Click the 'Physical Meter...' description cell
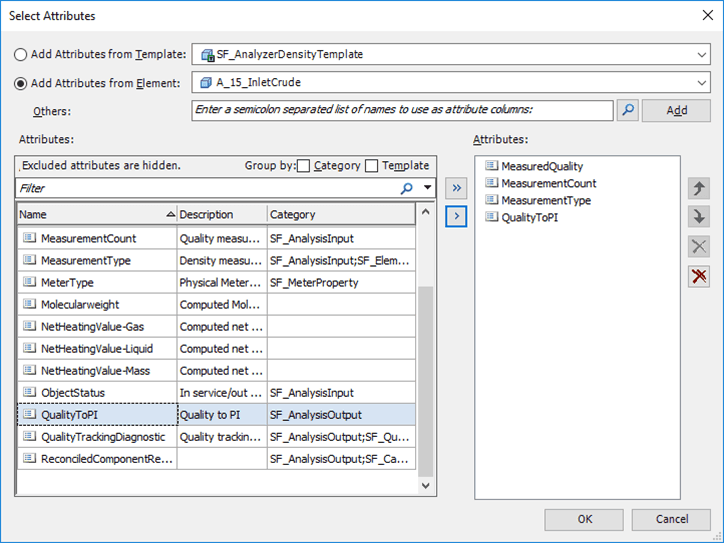Viewport: 724px width, 543px height. tap(222, 283)
